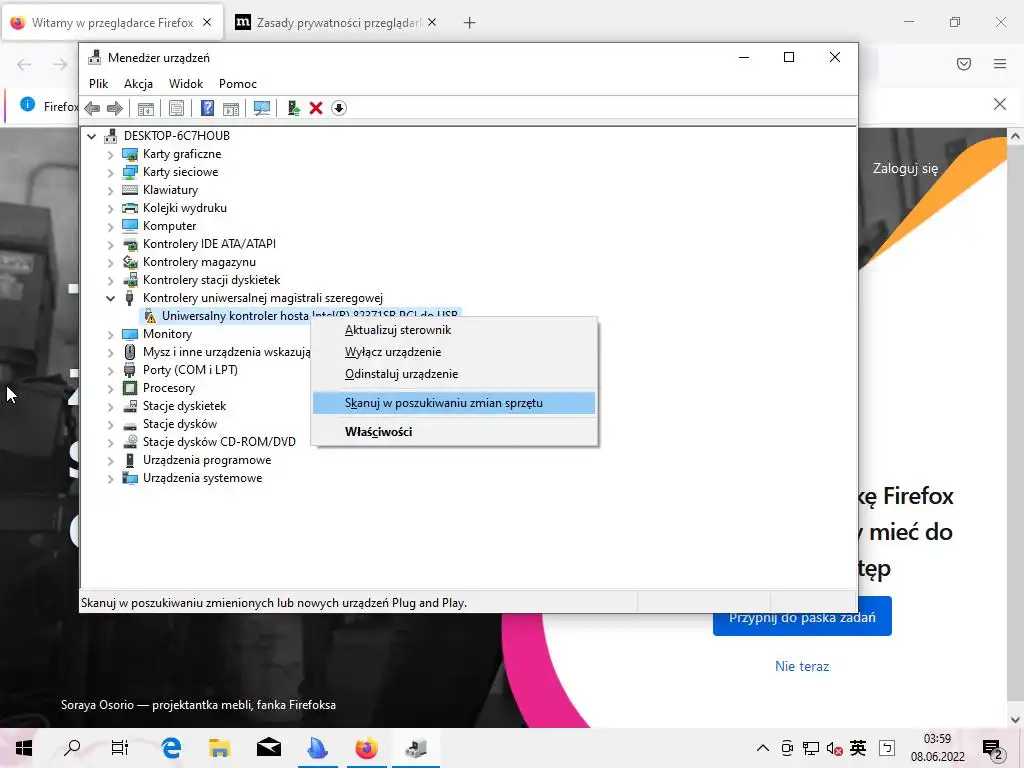Expand Kontrolery IDE ATA/ATAPI node
Viewport: 1024px width, 768px height.
(x=110, y=245)
